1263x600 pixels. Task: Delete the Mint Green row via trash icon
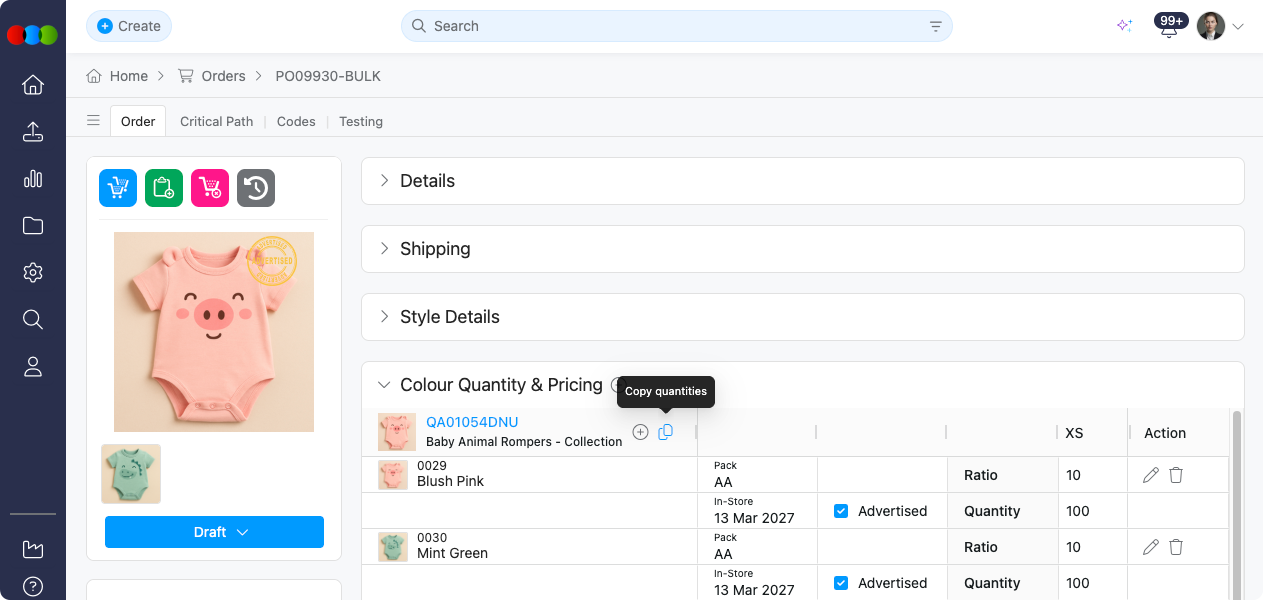(1176, 547)
